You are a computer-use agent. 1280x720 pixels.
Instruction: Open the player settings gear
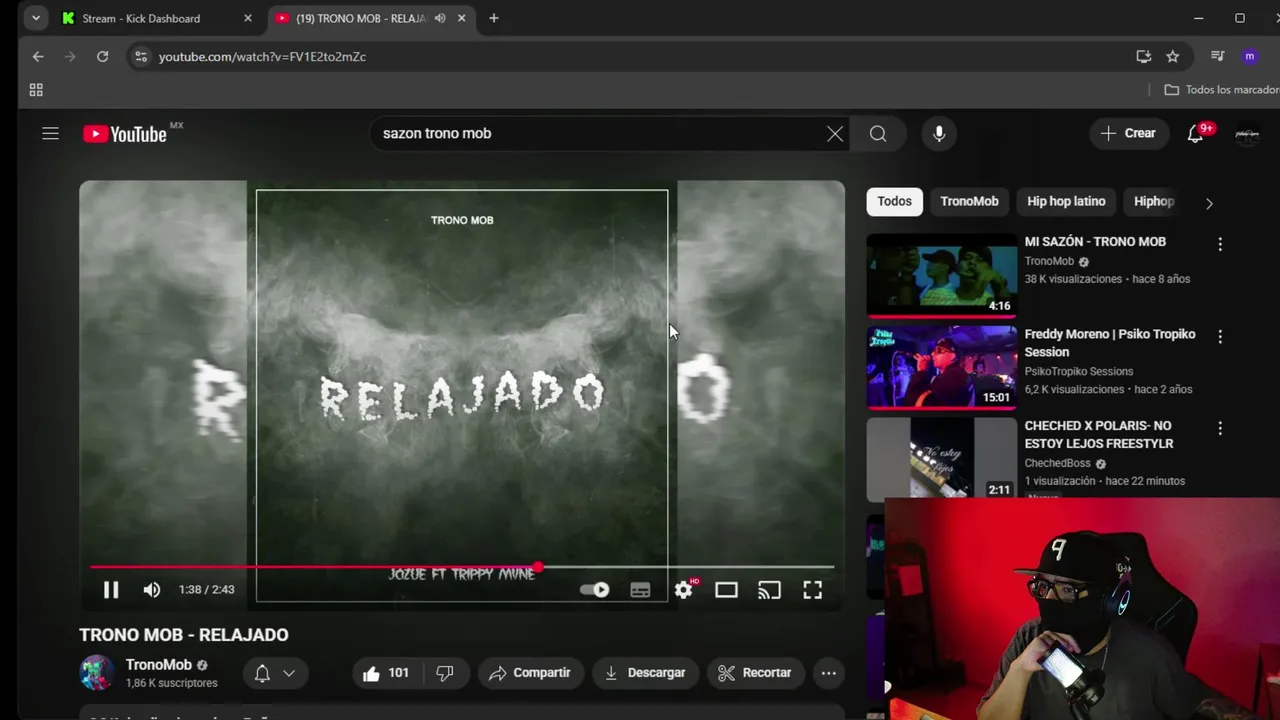(x=684, y=590)
